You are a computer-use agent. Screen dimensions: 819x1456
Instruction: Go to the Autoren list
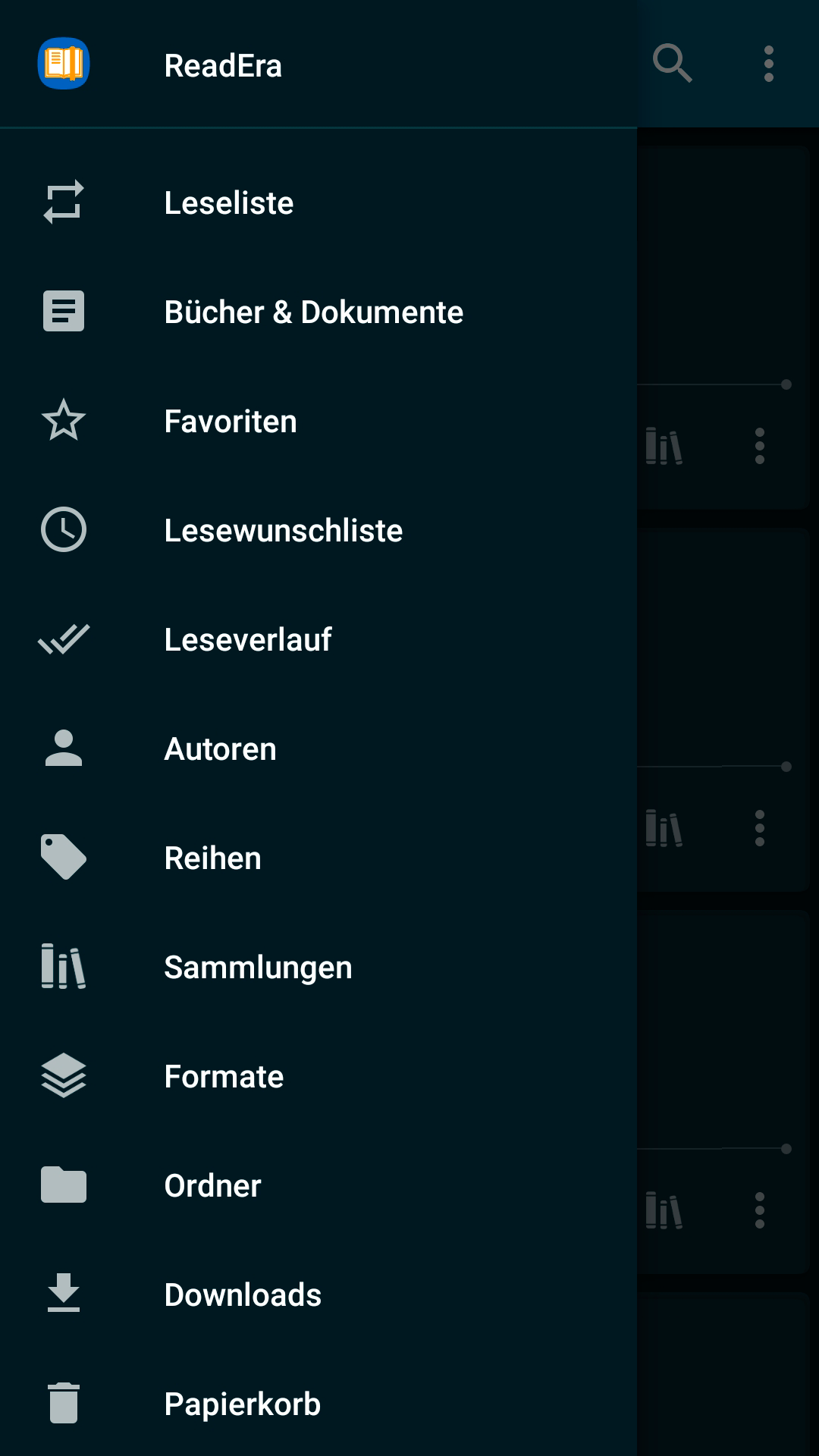point(220,748)
